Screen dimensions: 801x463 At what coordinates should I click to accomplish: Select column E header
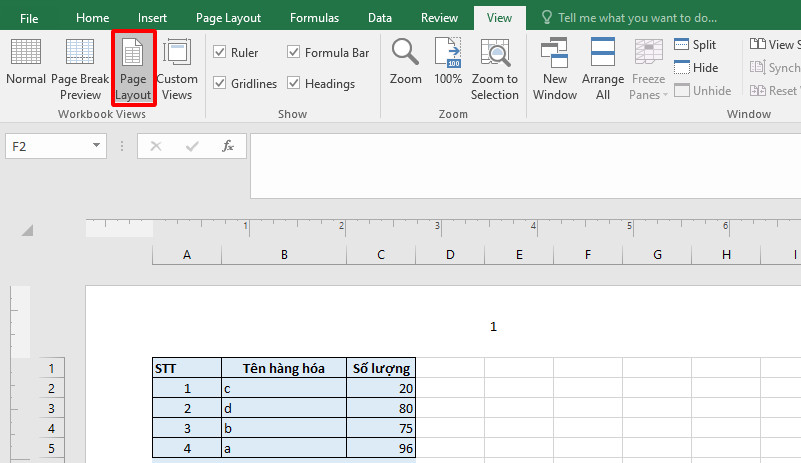click(519, 254)
